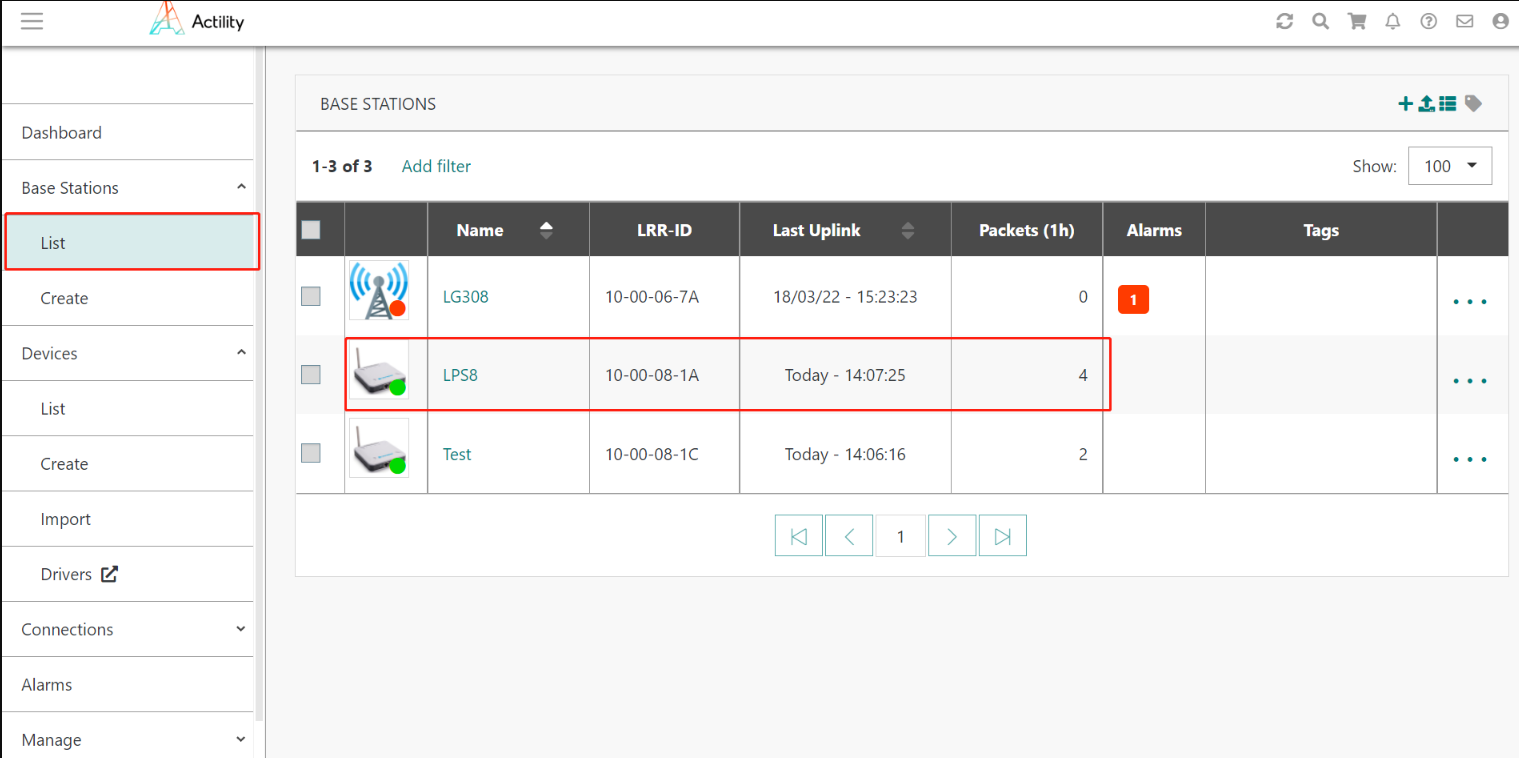Open the external link icon next to Drivers
Screen dimensions: 1519x758
click(109, 574)
